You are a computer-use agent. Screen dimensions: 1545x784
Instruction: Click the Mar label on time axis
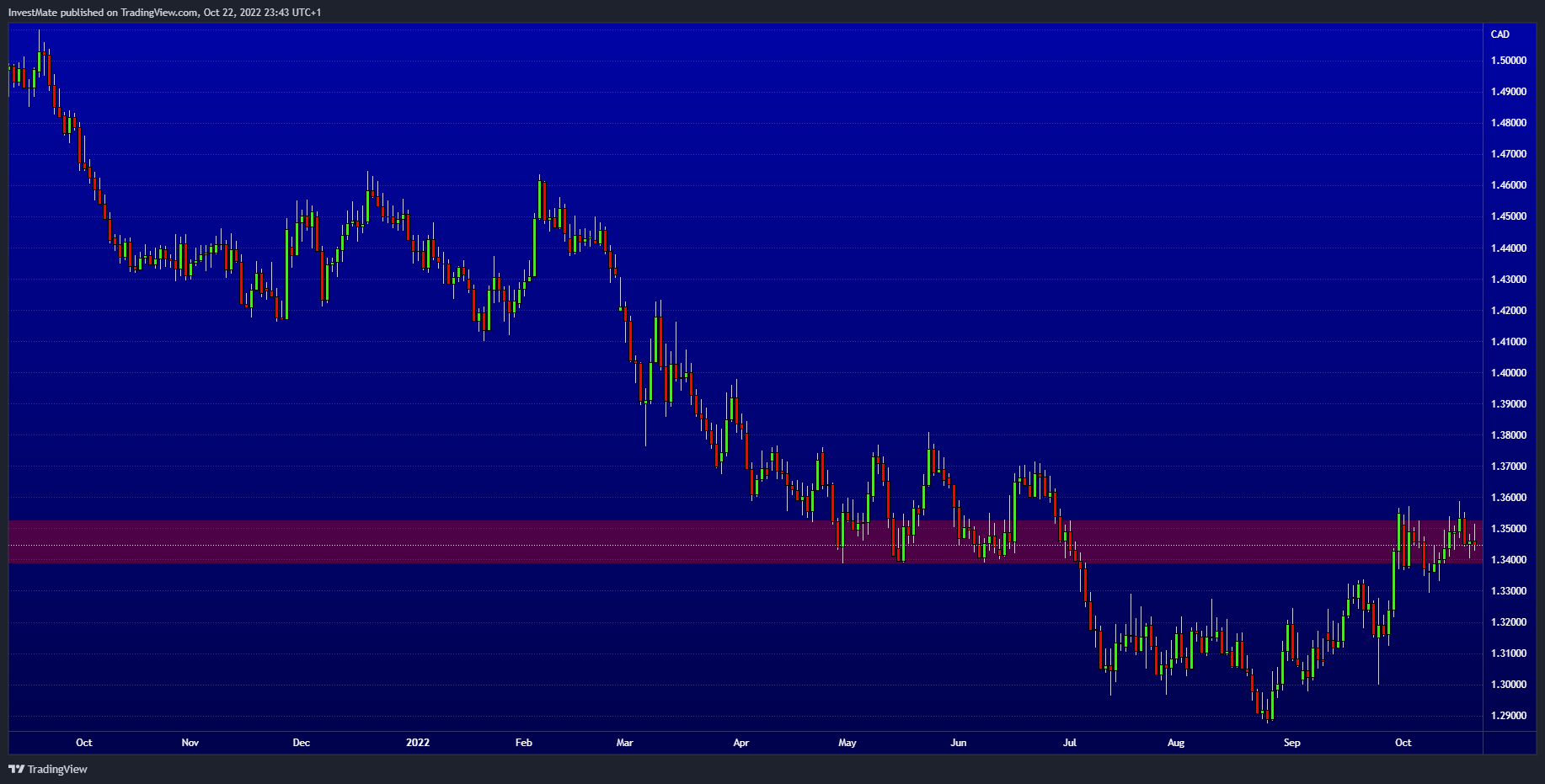click(625, 743)
